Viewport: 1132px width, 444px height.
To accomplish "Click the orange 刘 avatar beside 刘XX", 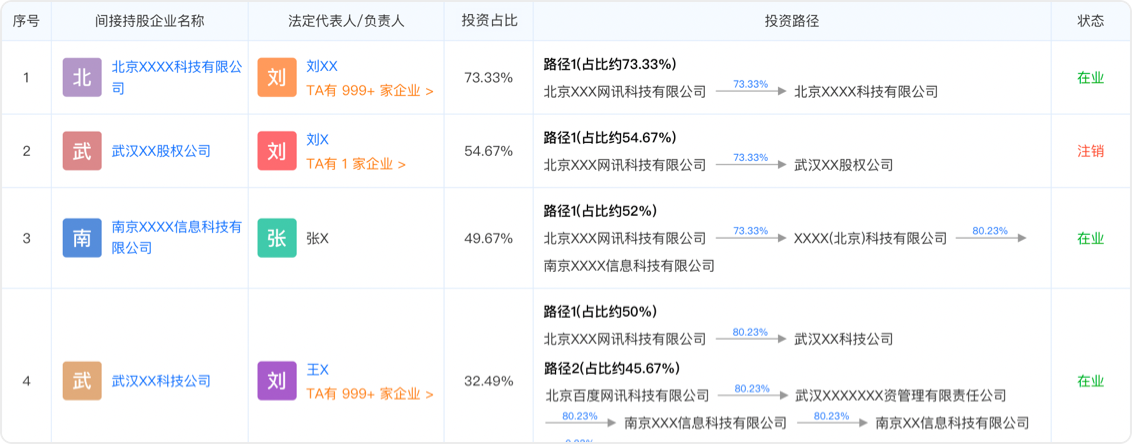I will 277,77.
